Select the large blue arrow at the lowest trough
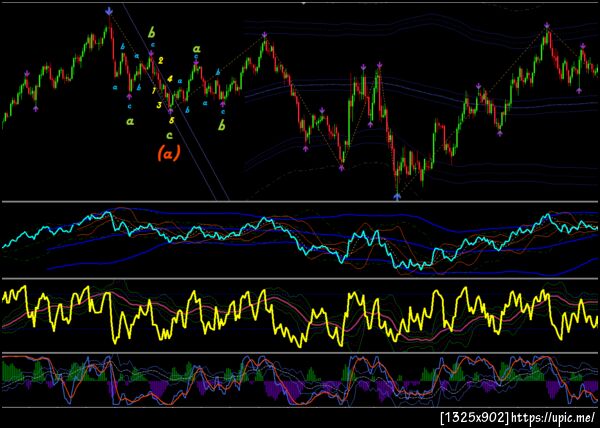This screenshot has width=600, height=428. [397, 197]
